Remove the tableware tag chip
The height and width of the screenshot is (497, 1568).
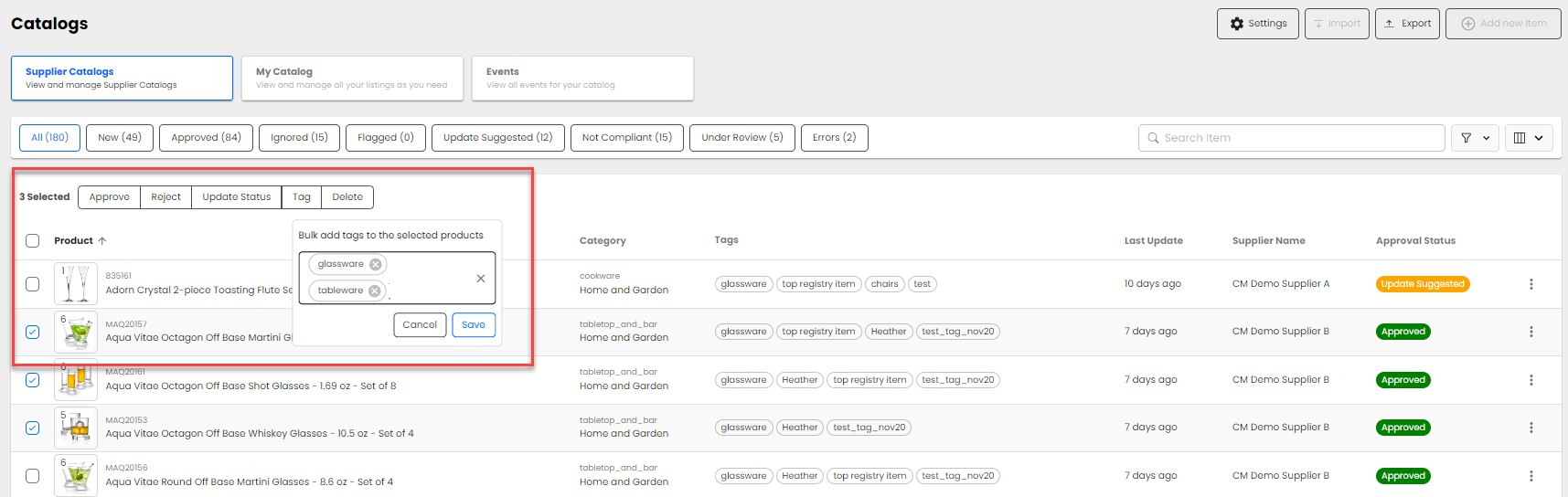374,291
